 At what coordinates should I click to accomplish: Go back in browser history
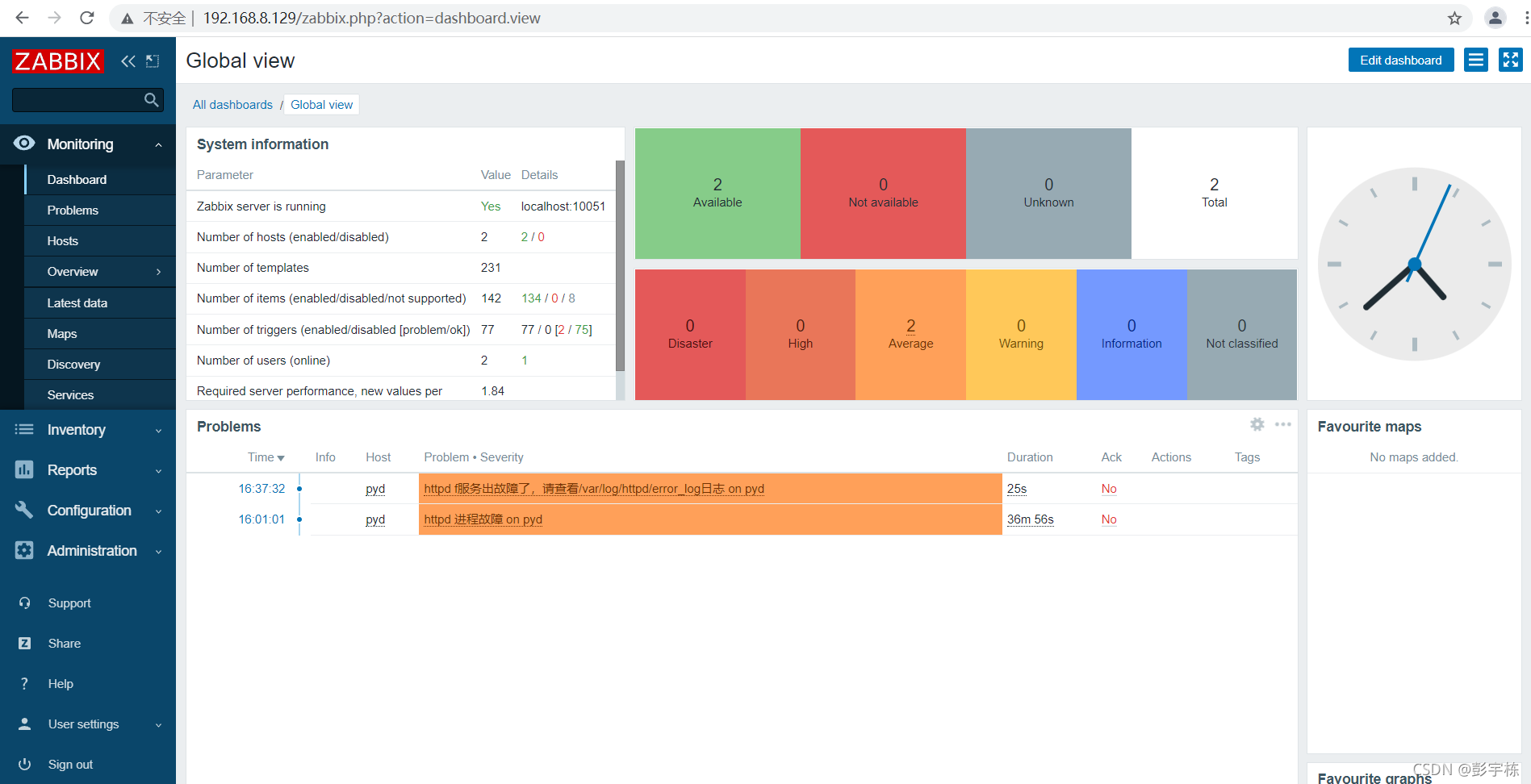(x=23, y=18)
